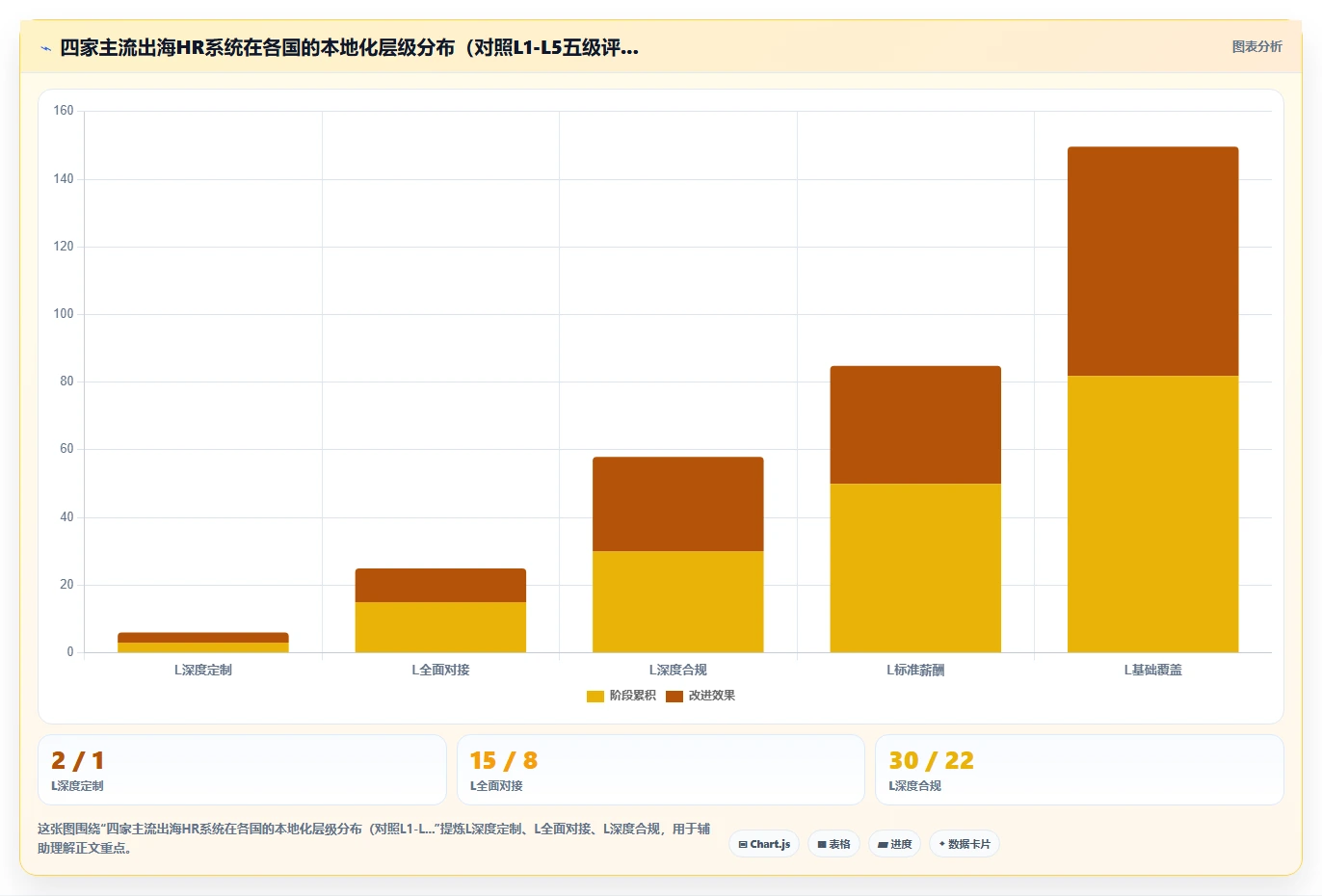
Task: Click the L标准薪酬 axis label
Action: 915,670
